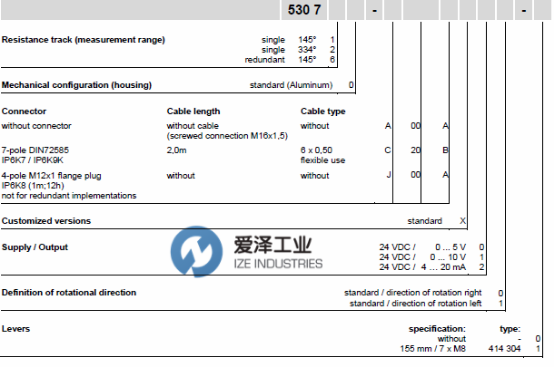Viewport: 554px width, 368px height.
Task: Click the 155 mm / 7 x M8 lever specification
Action: [x=432, y=349]
